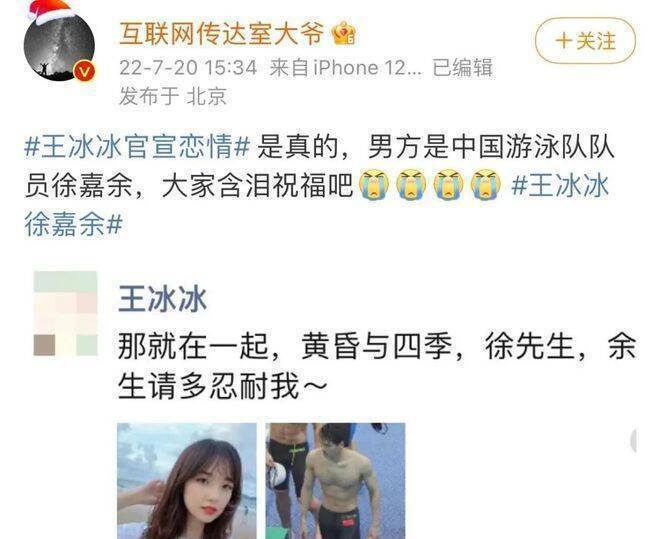660x539 pixels.
Task: Open the 互联网传达室大爷 username link
Action: tap(222, 34)
